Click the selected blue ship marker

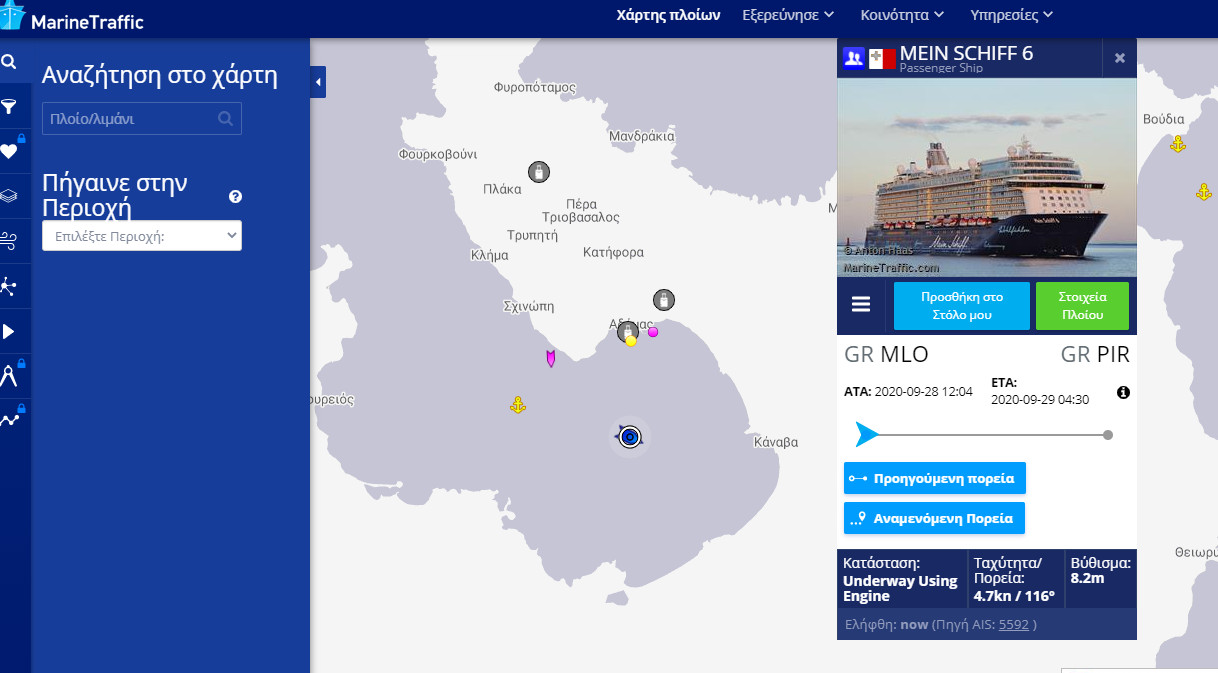tap(629, 436)
